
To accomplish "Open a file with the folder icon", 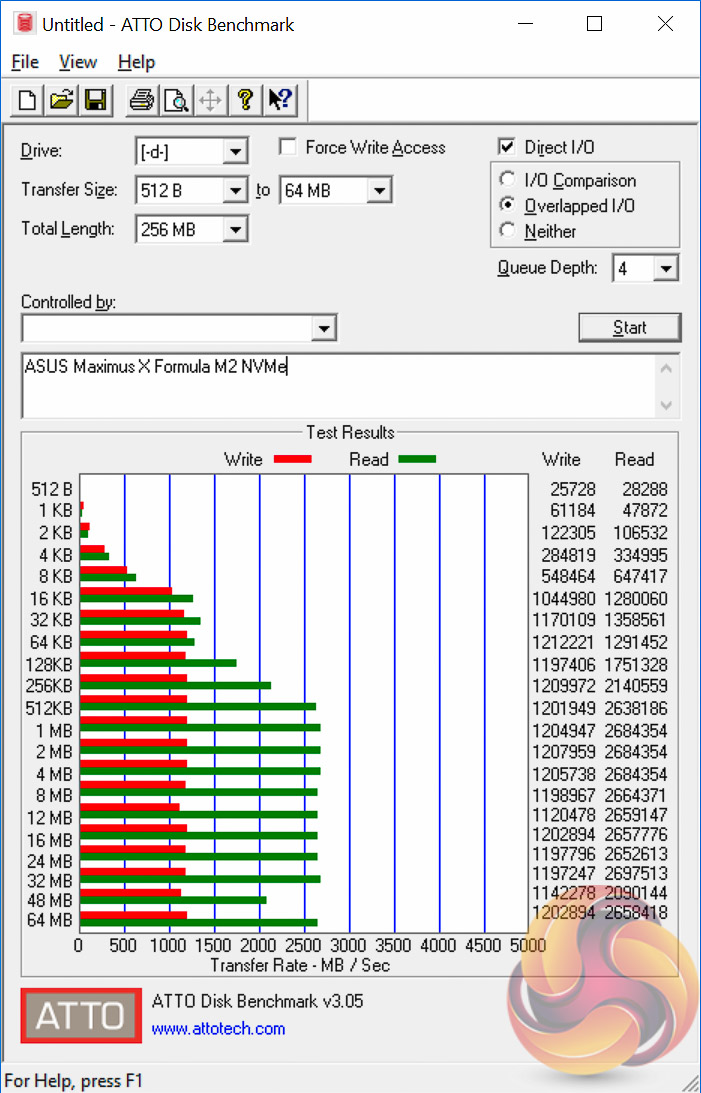I will point(61,100).
